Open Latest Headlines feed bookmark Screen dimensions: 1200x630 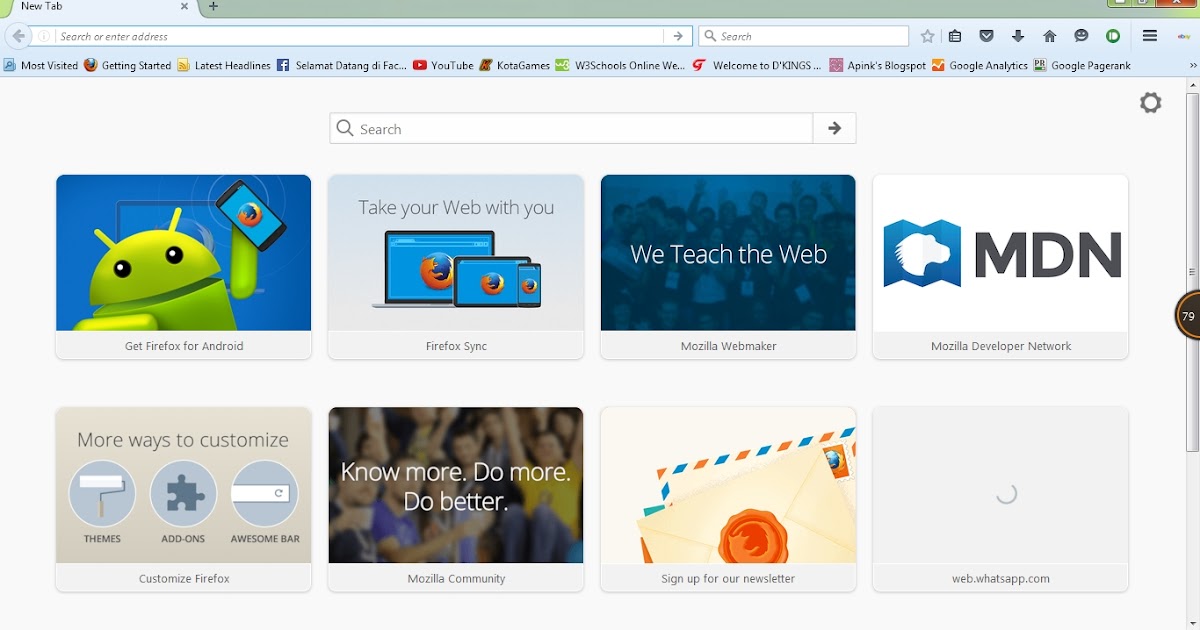(x=224, y=65)
